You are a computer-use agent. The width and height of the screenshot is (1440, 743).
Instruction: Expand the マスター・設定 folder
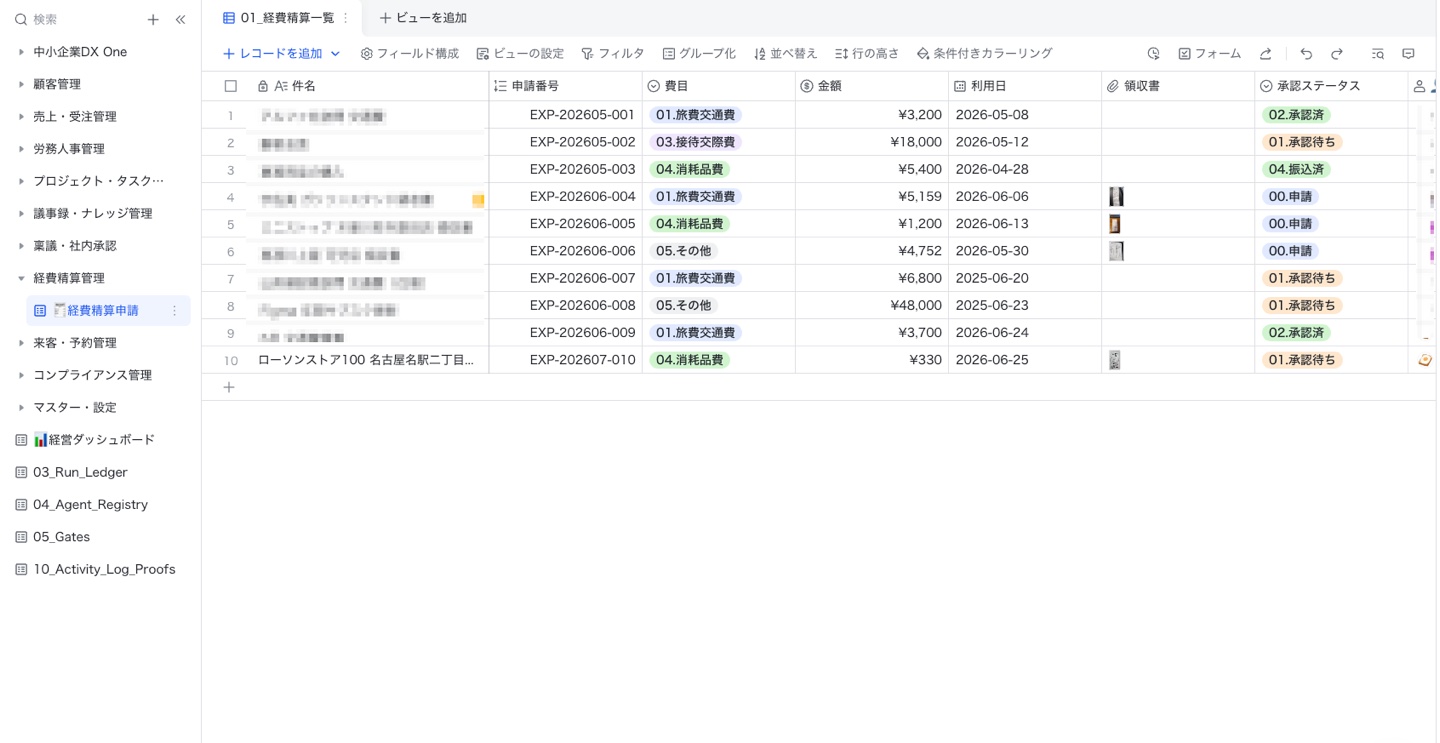[21, 408]
